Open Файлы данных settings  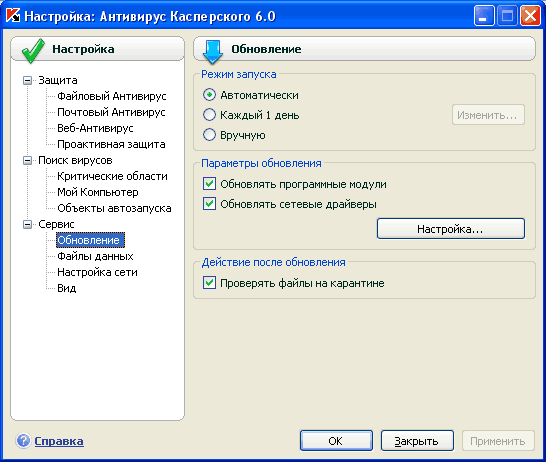coord(95,256)
